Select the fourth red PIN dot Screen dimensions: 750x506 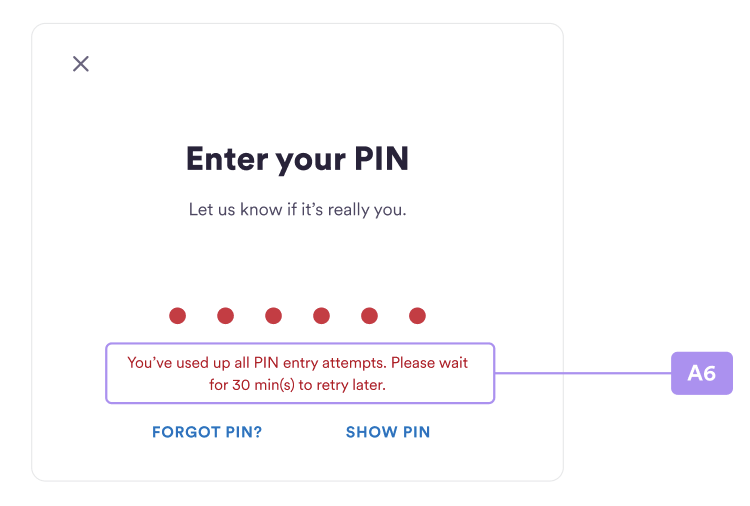(x=321, y=316)
